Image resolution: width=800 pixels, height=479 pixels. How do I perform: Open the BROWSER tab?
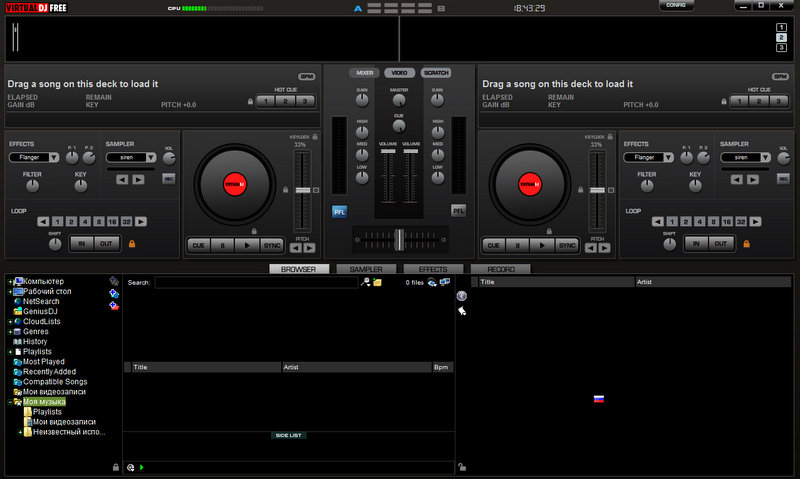click(298, 269)
